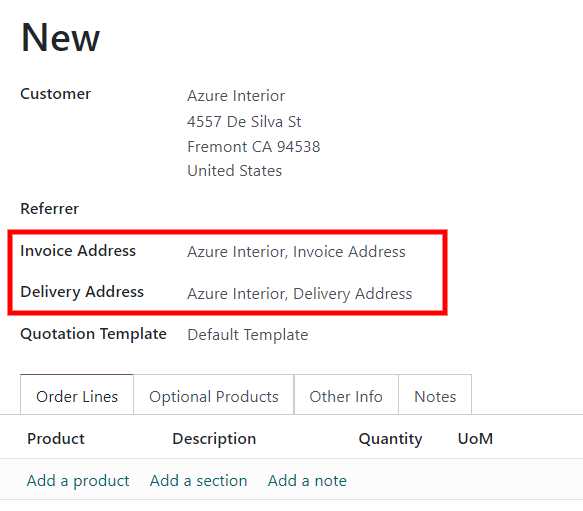583x511 pixels.
Task: Click the UoM column header
Action: (475, 438)
